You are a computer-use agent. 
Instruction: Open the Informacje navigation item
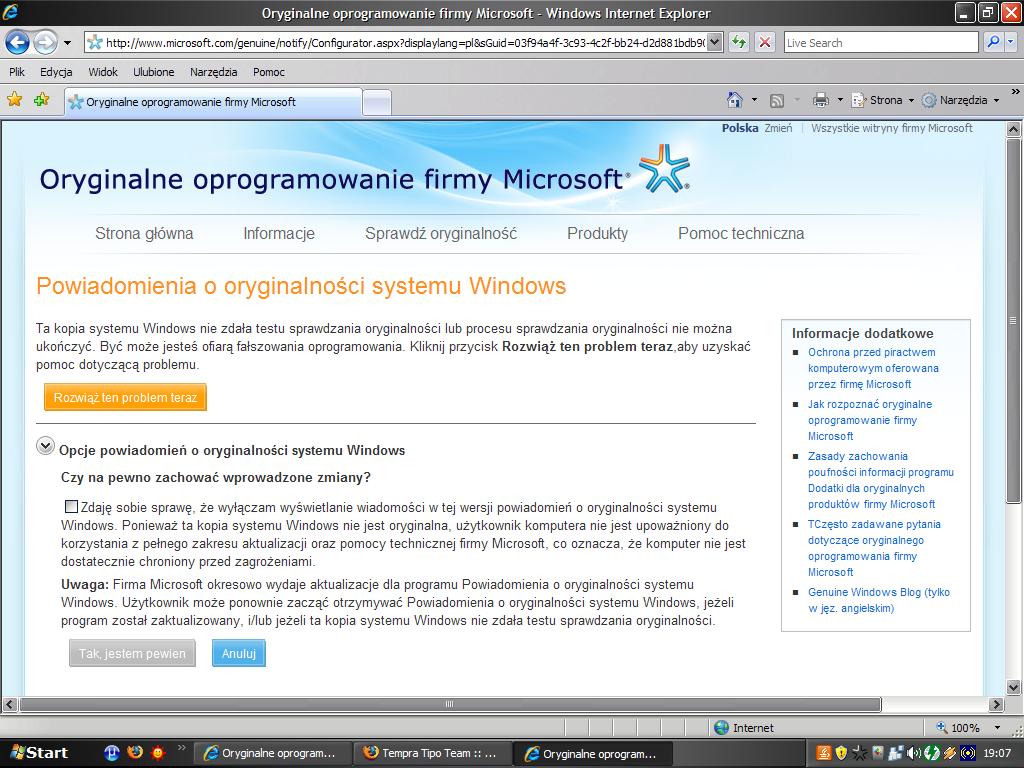(x=279, y=233)
